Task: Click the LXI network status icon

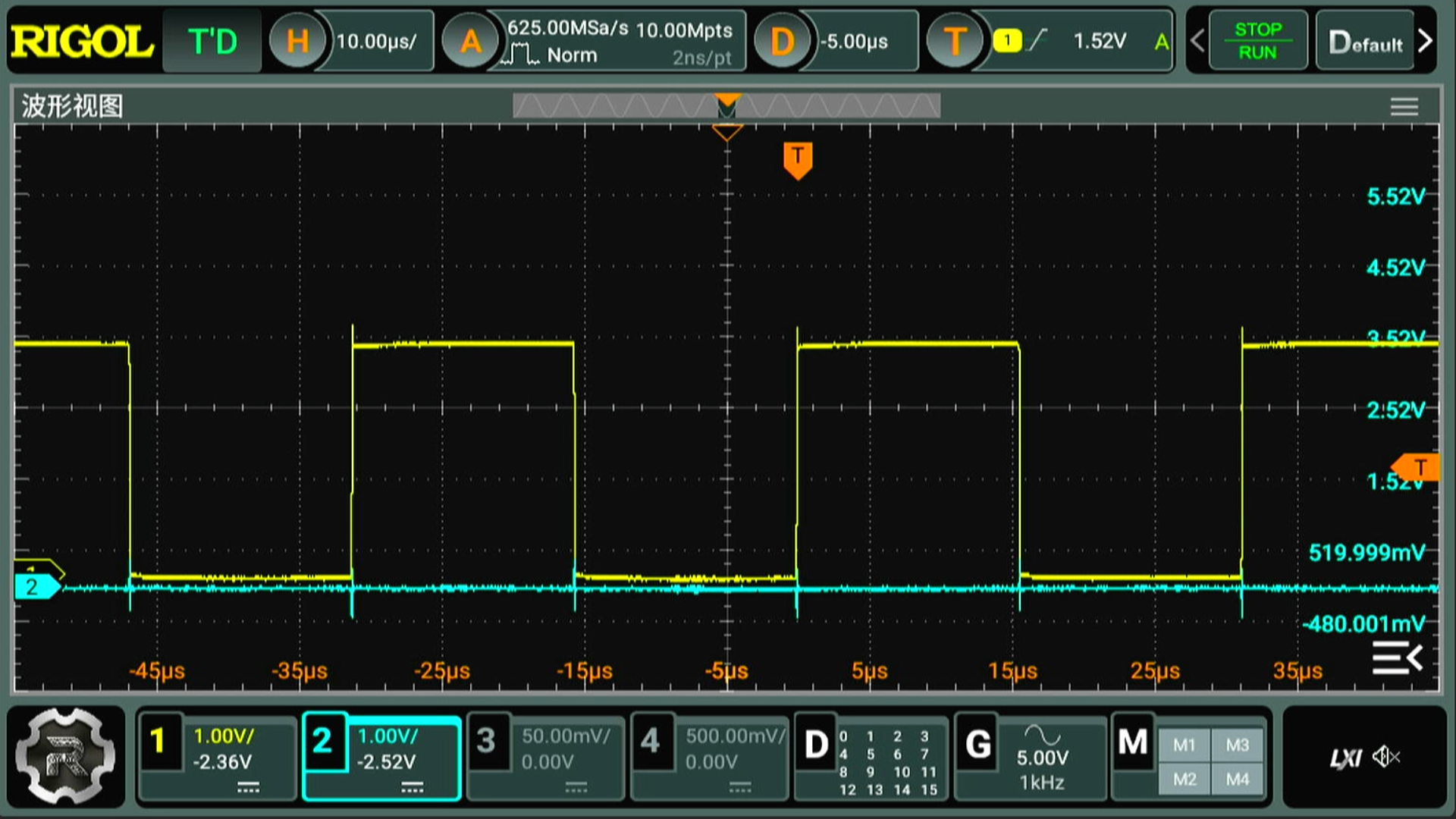Action: [1345, 758]
